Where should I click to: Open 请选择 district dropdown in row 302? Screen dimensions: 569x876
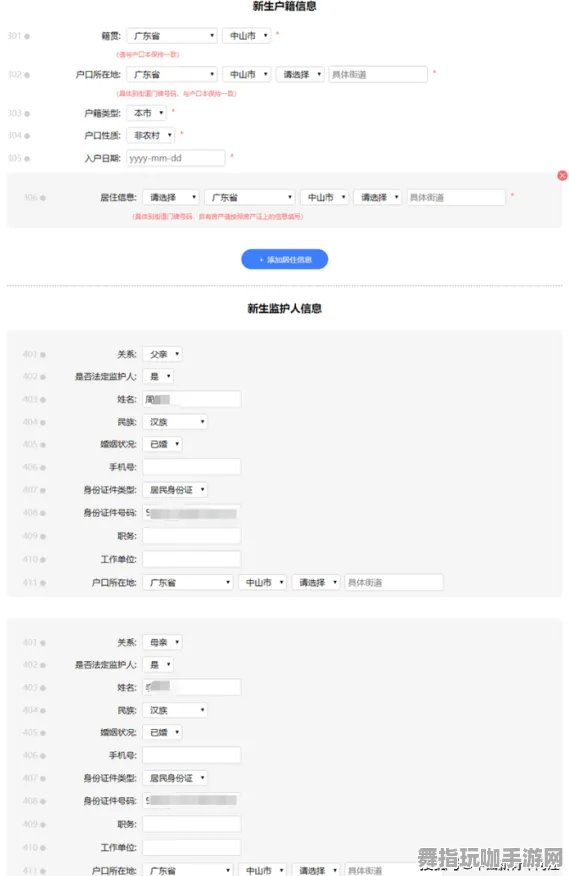coord(300,74)
